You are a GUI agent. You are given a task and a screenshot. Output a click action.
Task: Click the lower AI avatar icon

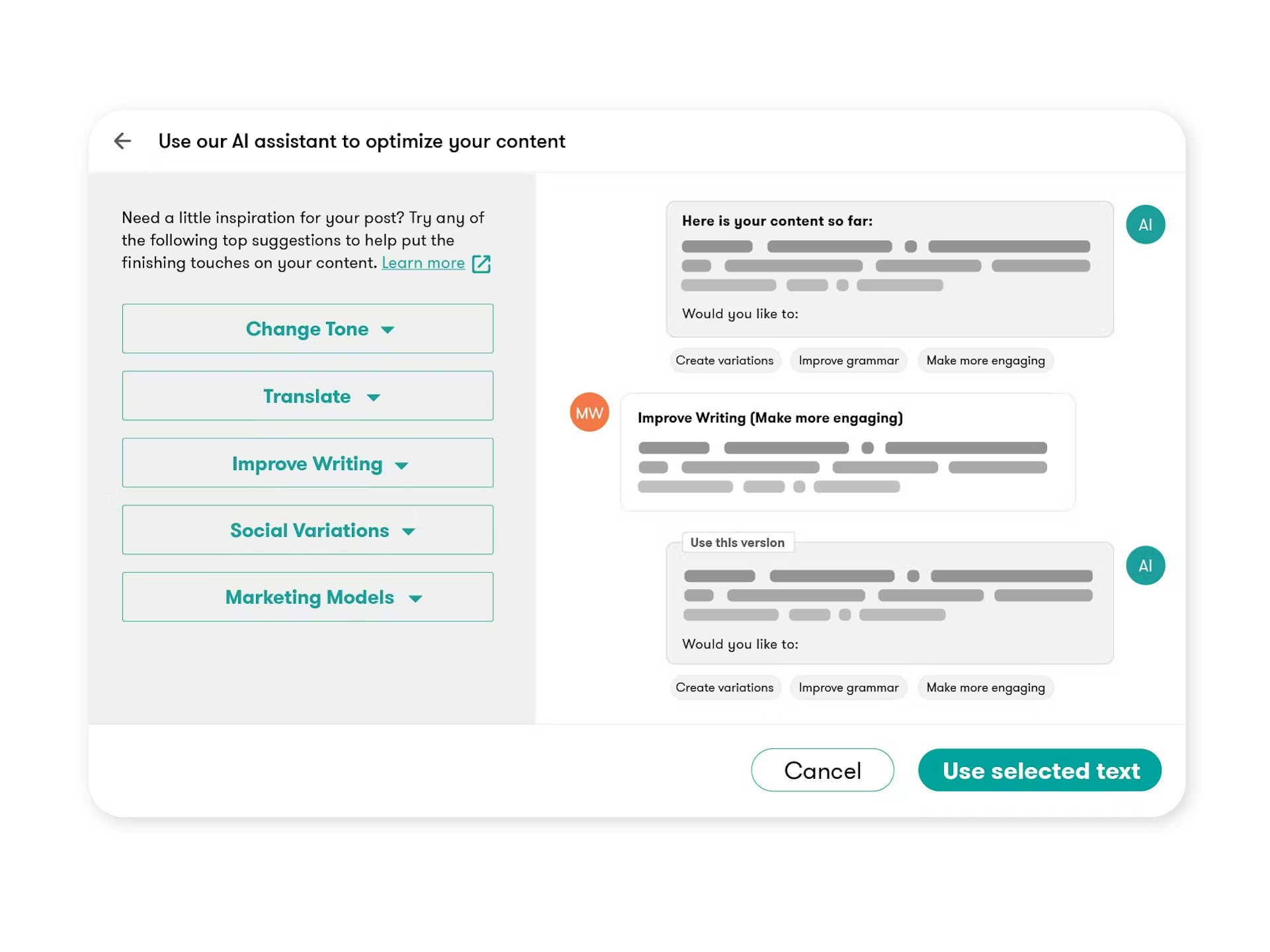point(1145,565)
